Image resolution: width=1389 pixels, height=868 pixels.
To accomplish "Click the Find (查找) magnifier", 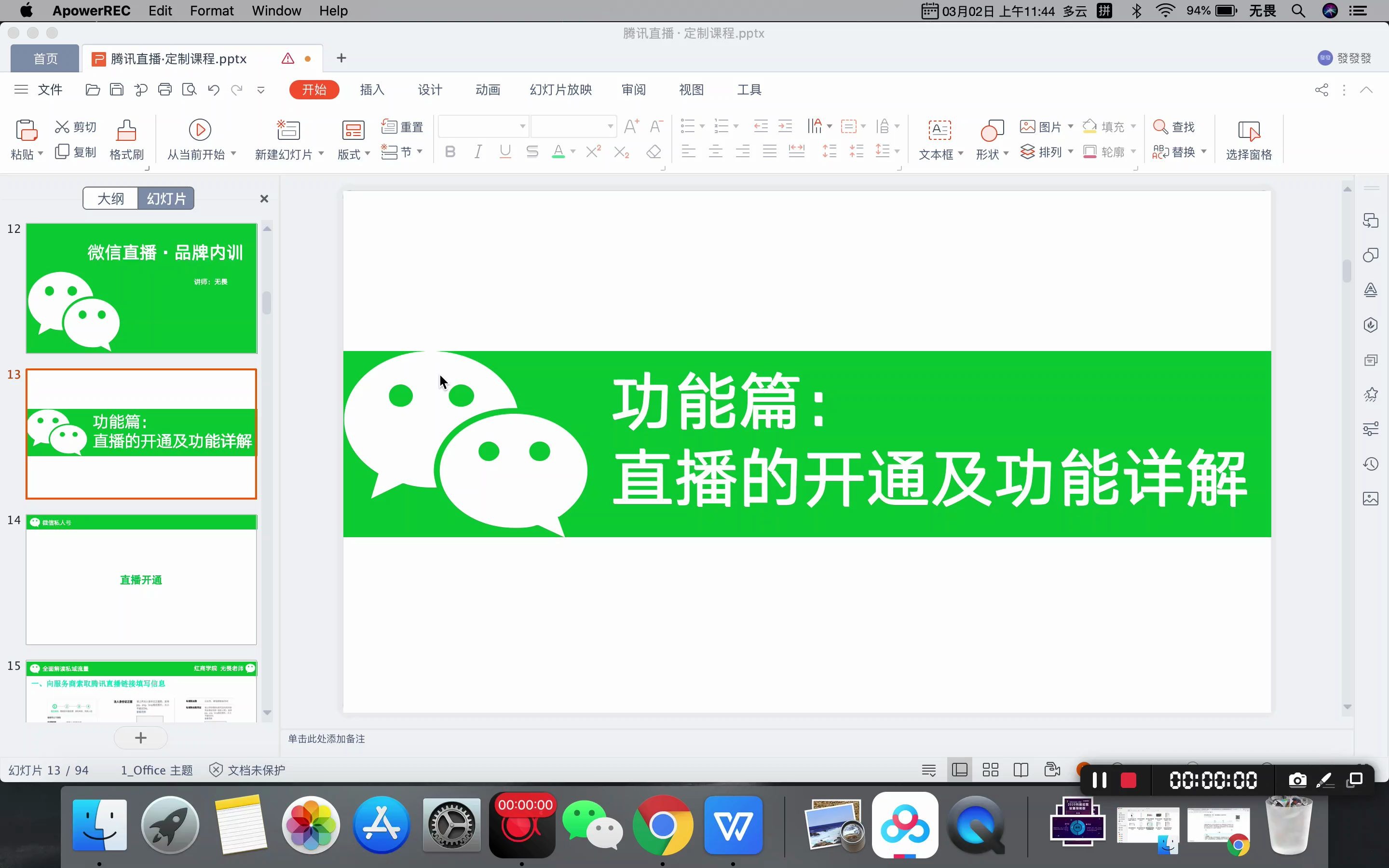I will [1160, 126].
